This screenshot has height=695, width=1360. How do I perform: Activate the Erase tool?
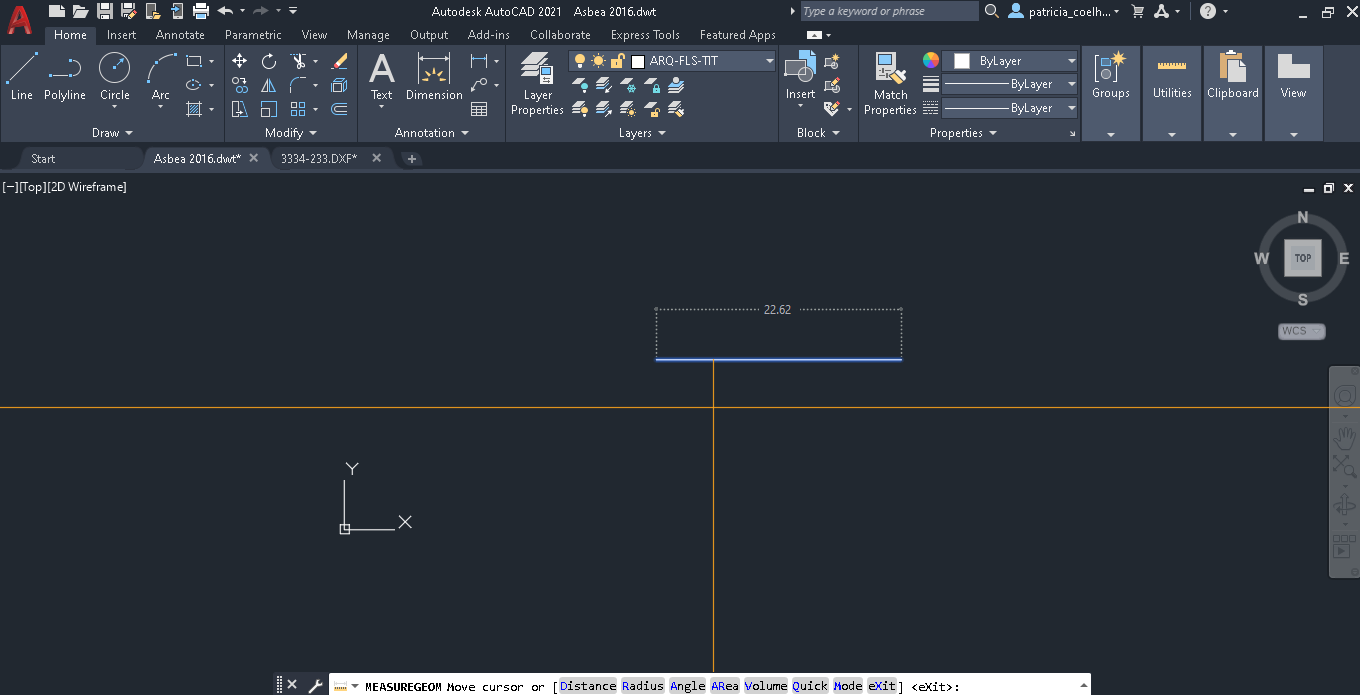(339, 61)
